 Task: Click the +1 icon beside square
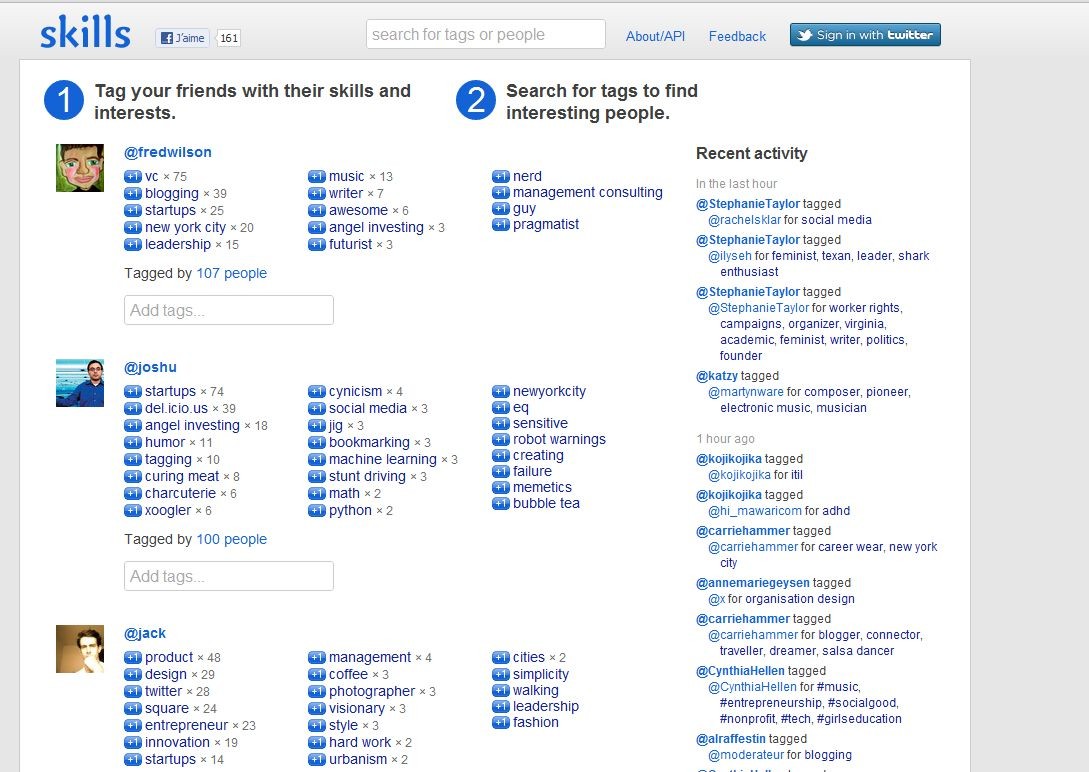(x=133, y=708)
